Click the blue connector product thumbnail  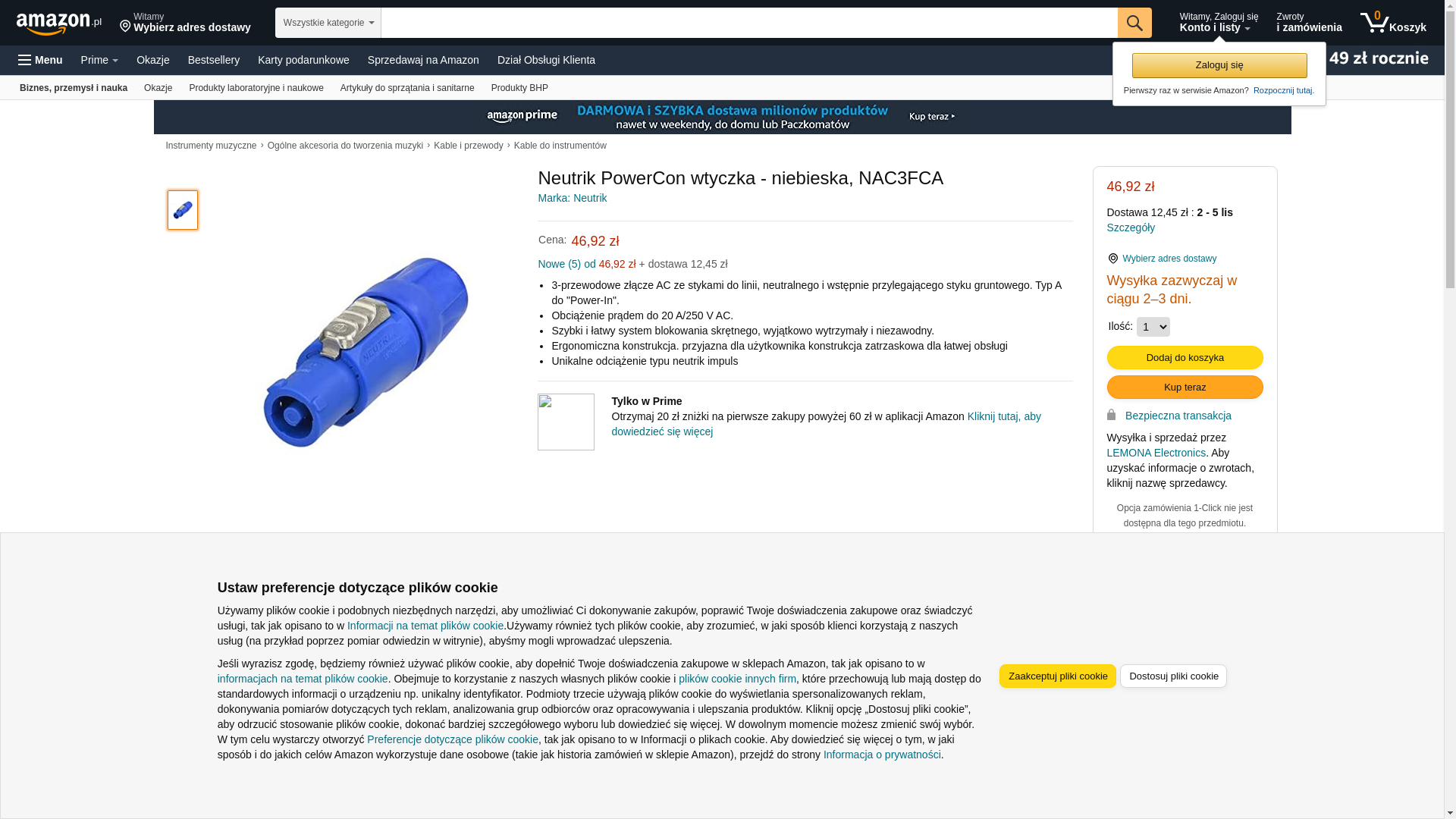pyautogui.click(x=183, y=210)
